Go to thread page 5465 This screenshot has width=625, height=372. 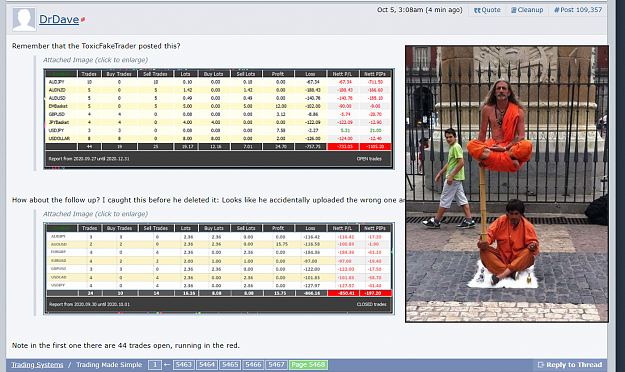(230, 365)
